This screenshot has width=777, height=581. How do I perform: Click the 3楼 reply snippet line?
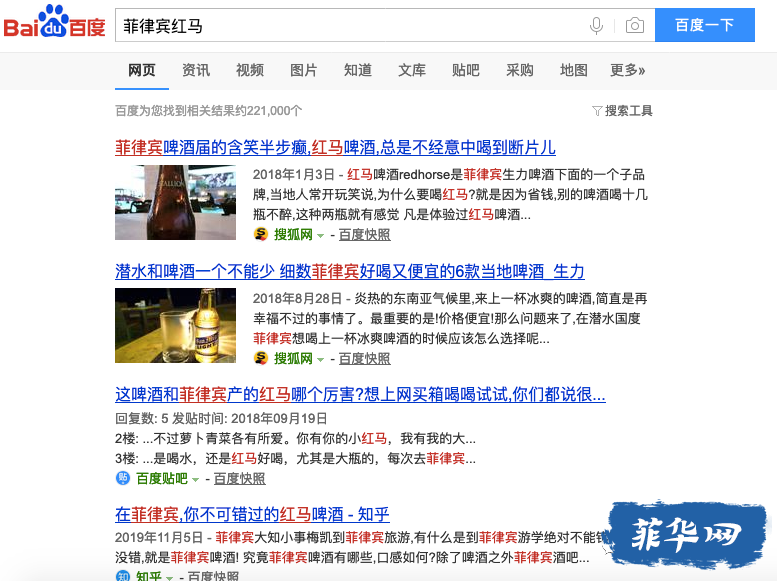pyautogui.click(x=295, y=459)
